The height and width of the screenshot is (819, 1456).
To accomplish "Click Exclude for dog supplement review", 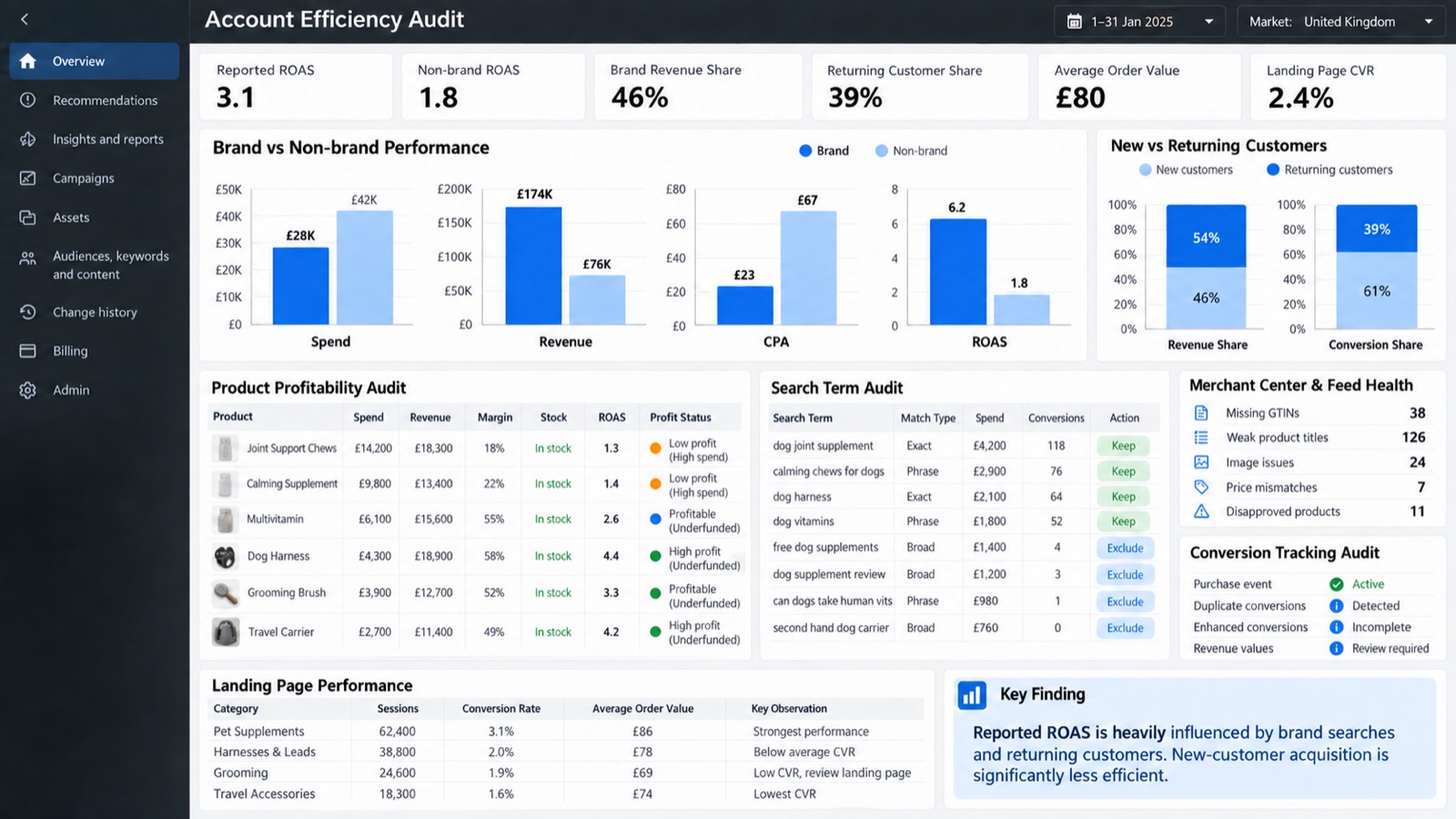I will [1126, 575].
